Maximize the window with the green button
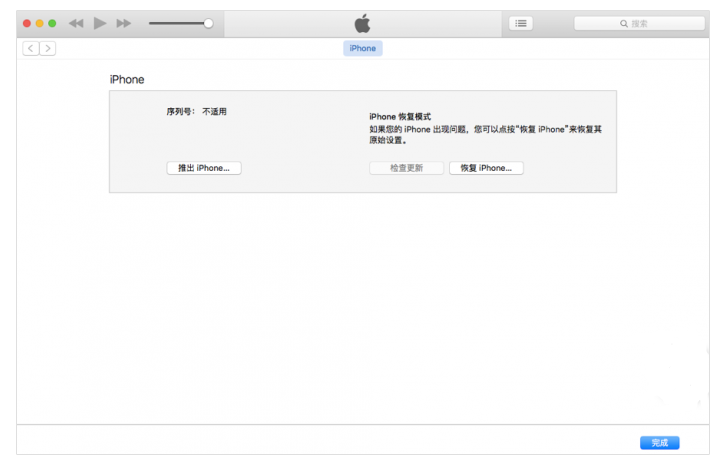 52,23
